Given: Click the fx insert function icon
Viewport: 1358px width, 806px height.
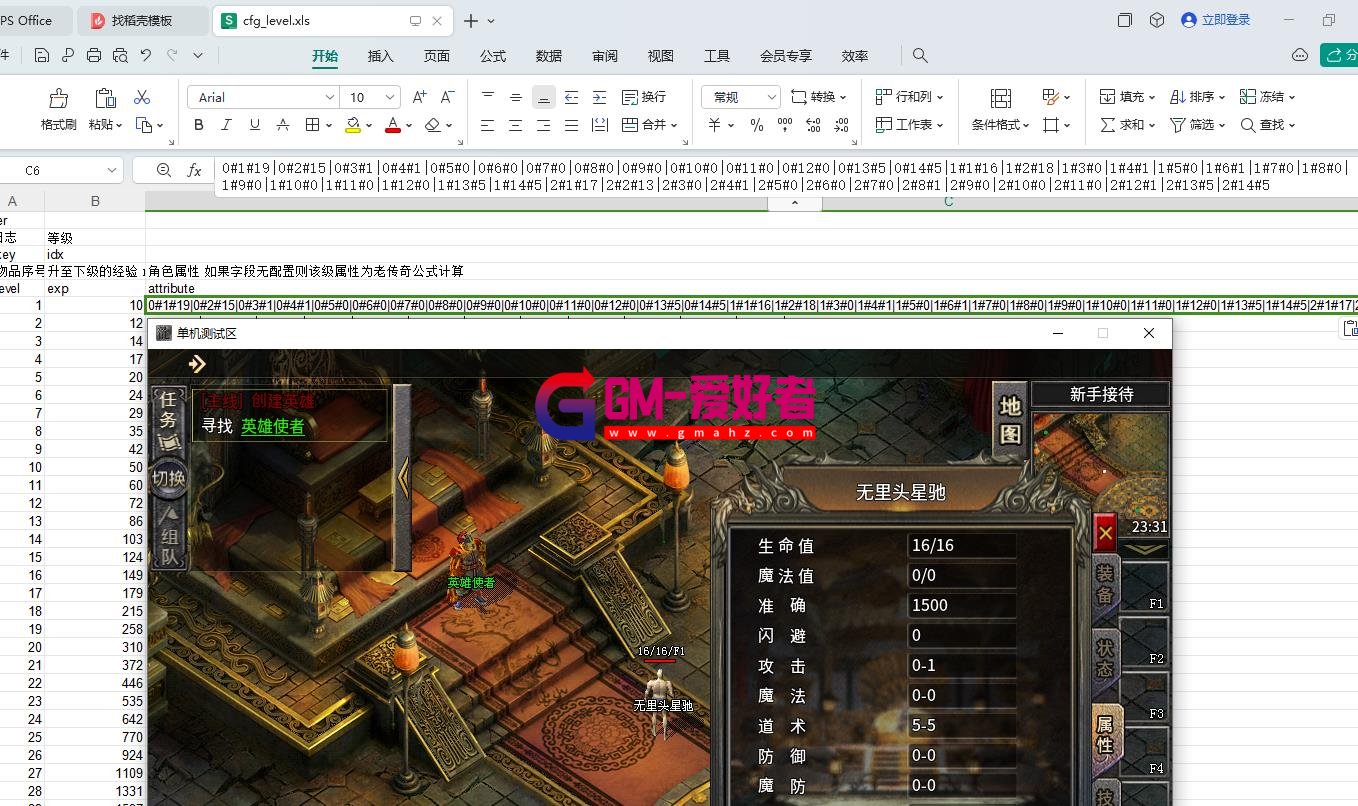Looking at the screenshot, I should coord(195,171).
